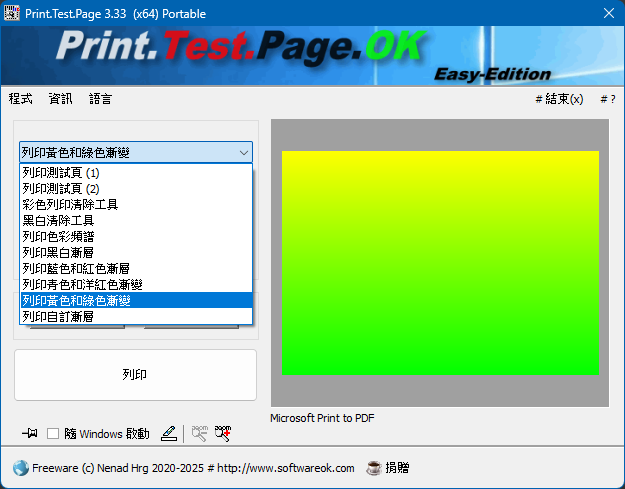Click the yellow-green gradient preview
Screen dimensions: 625x489
440,263
